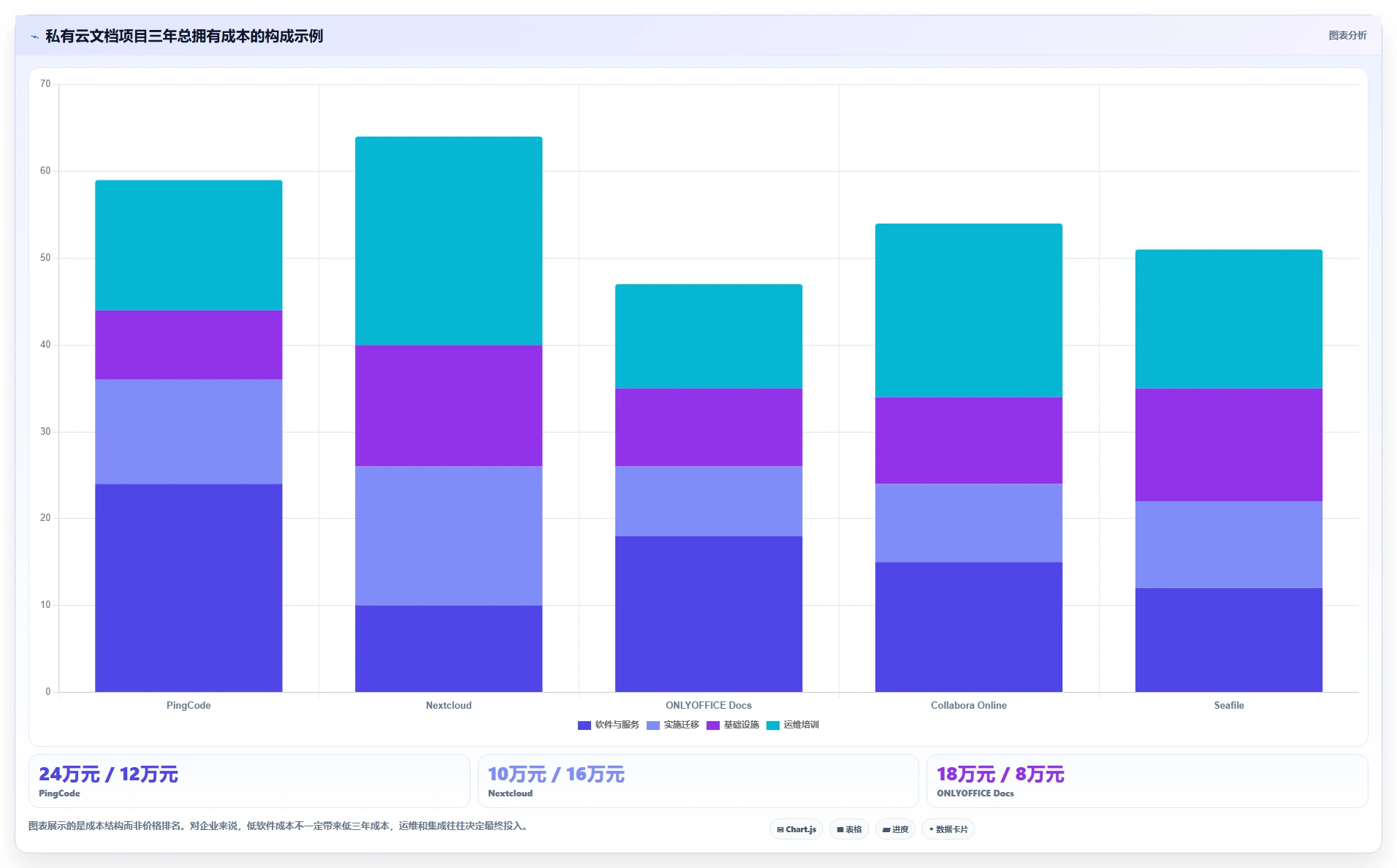Select the Chart.js tag
Screen dimensions: 1397x868
[796, 829]
